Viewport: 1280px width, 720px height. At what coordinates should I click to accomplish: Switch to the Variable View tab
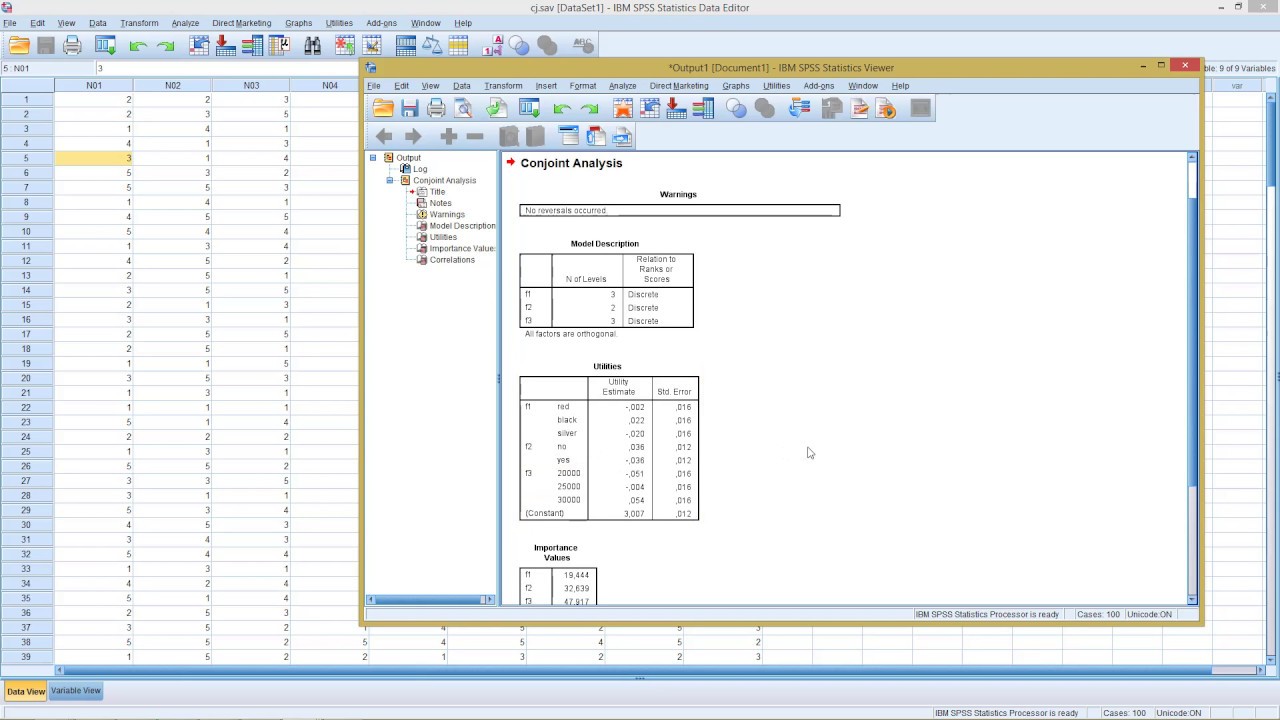(x=76, y=691)
